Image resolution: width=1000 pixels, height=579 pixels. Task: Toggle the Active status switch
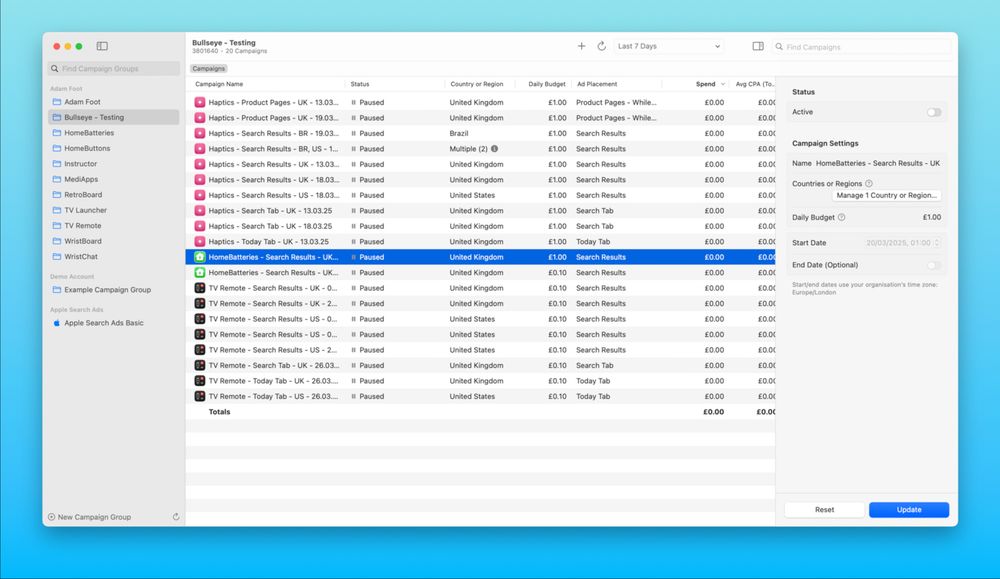click(x=934, y=112)
